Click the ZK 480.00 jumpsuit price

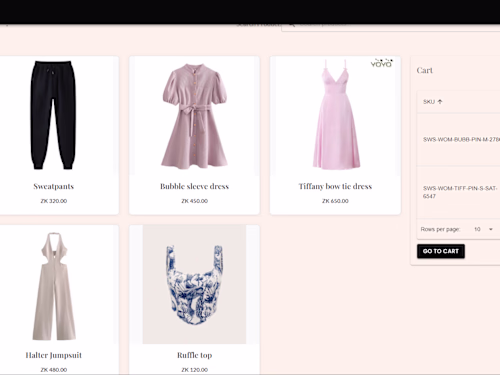pos(54,370)
